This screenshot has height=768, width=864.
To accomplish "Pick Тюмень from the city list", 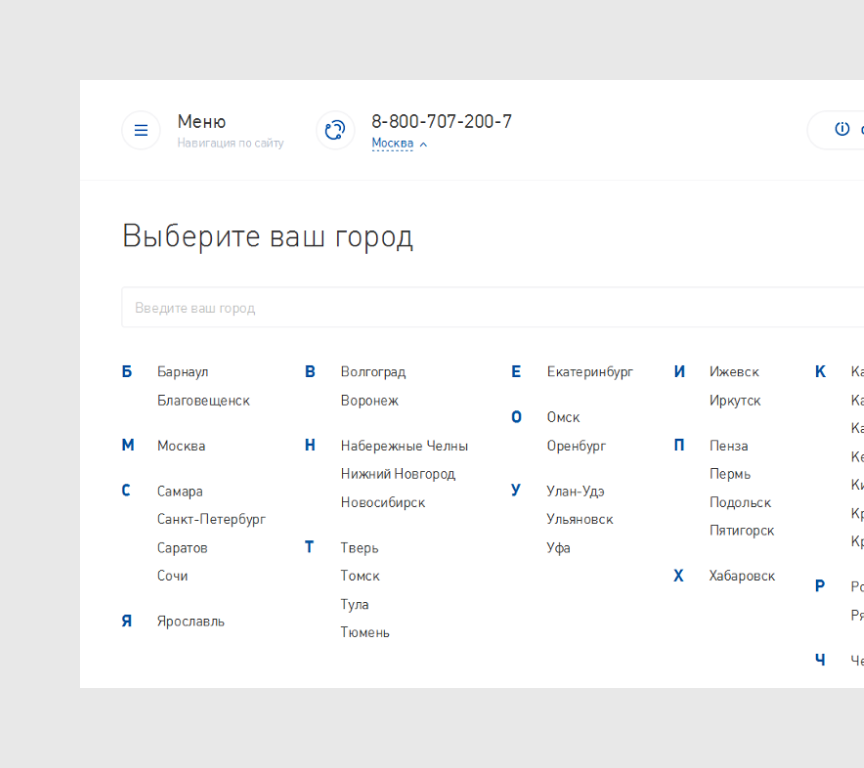I will tap(365, 632).
